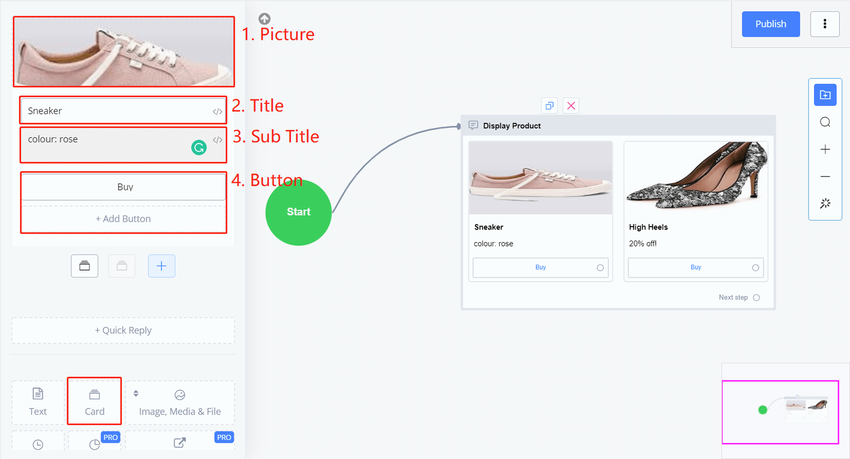Screen dimensions: 850x459
Task: Click the Next step connector circle
Action: pyautogui.click(x=756, y=298)
